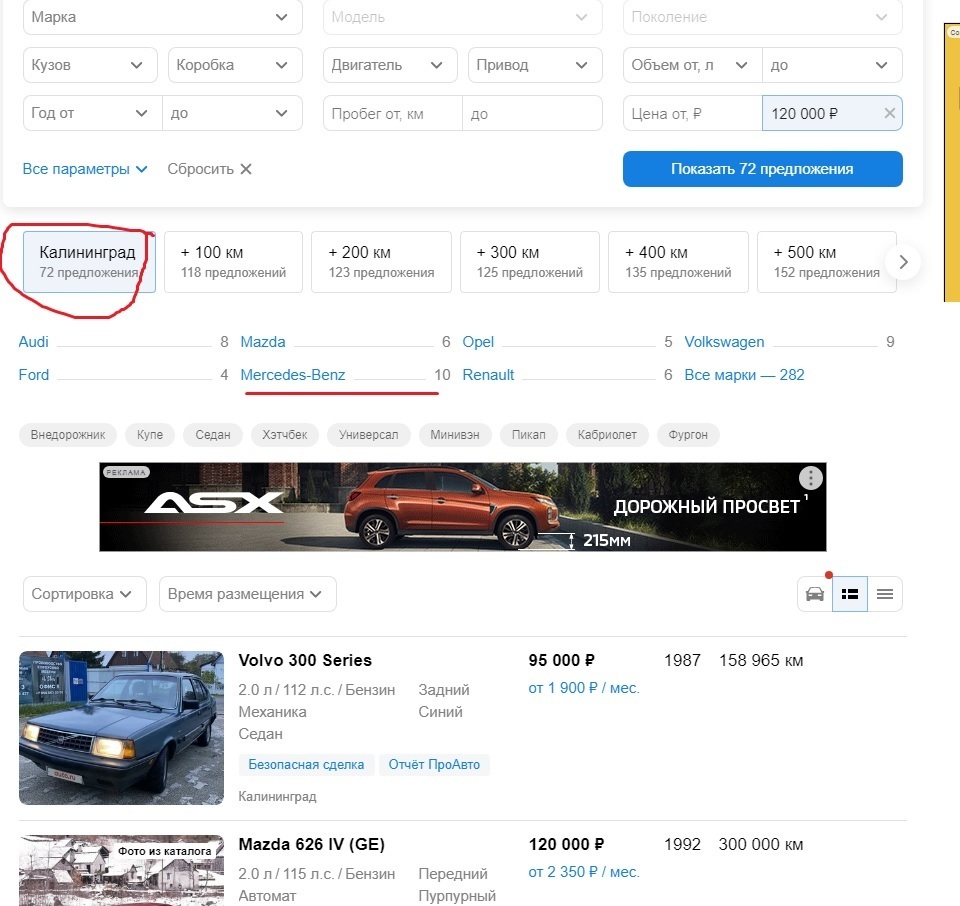
Task: Click 'от 1 900 ₽ / мес.' credit link
Action: click(x=584, y=688)
